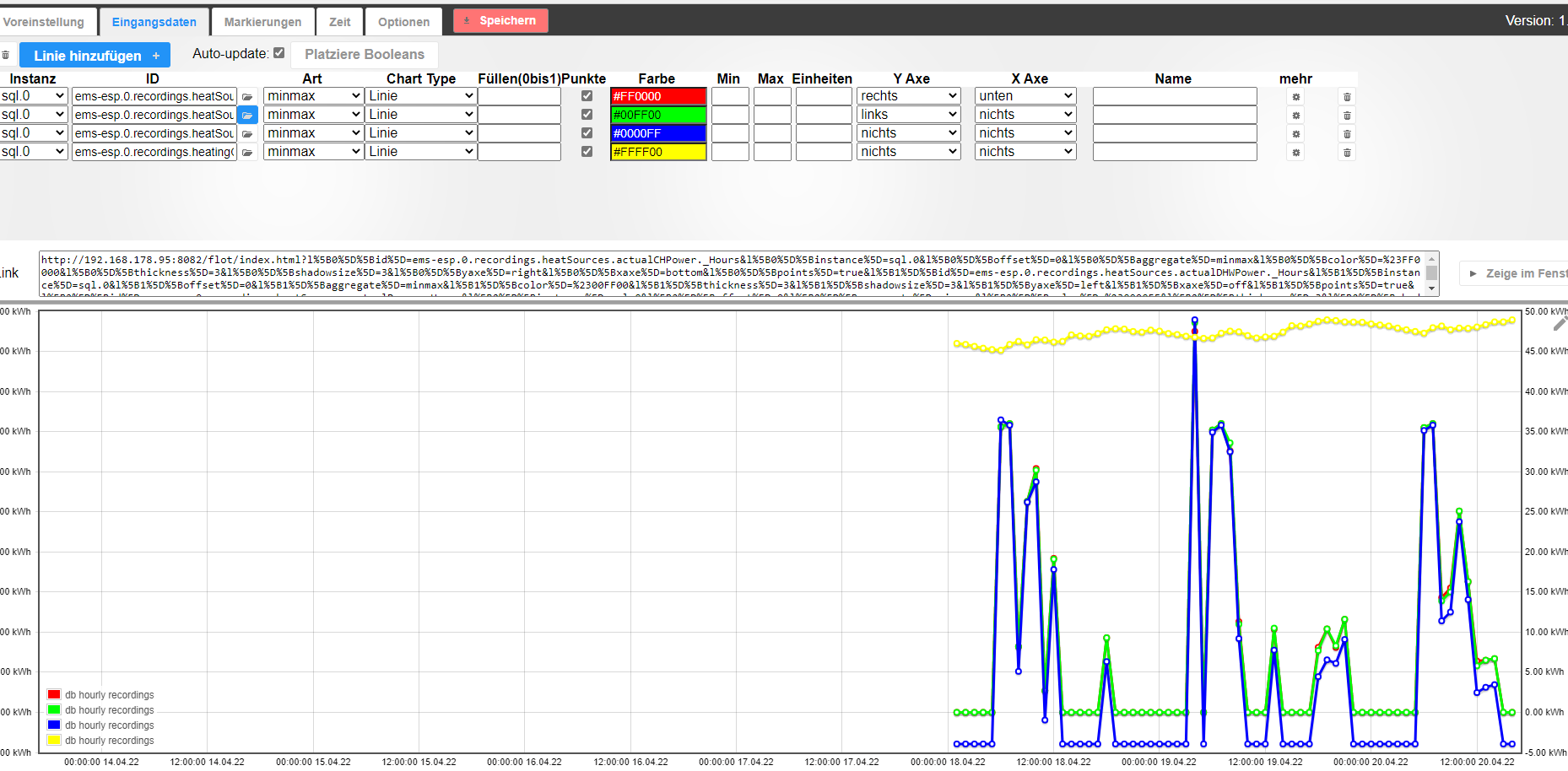
Task: Switch to Optionen tab
Action: click(x=403, y=22)
